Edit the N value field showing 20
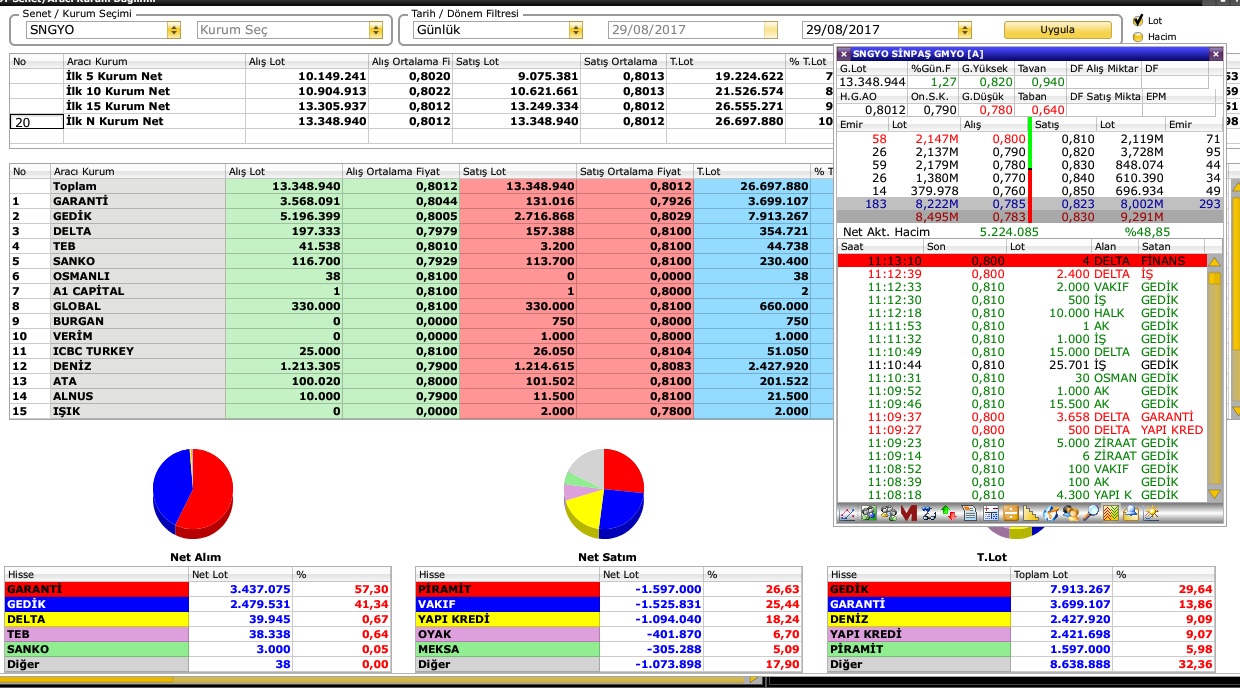 click(35, 121)
